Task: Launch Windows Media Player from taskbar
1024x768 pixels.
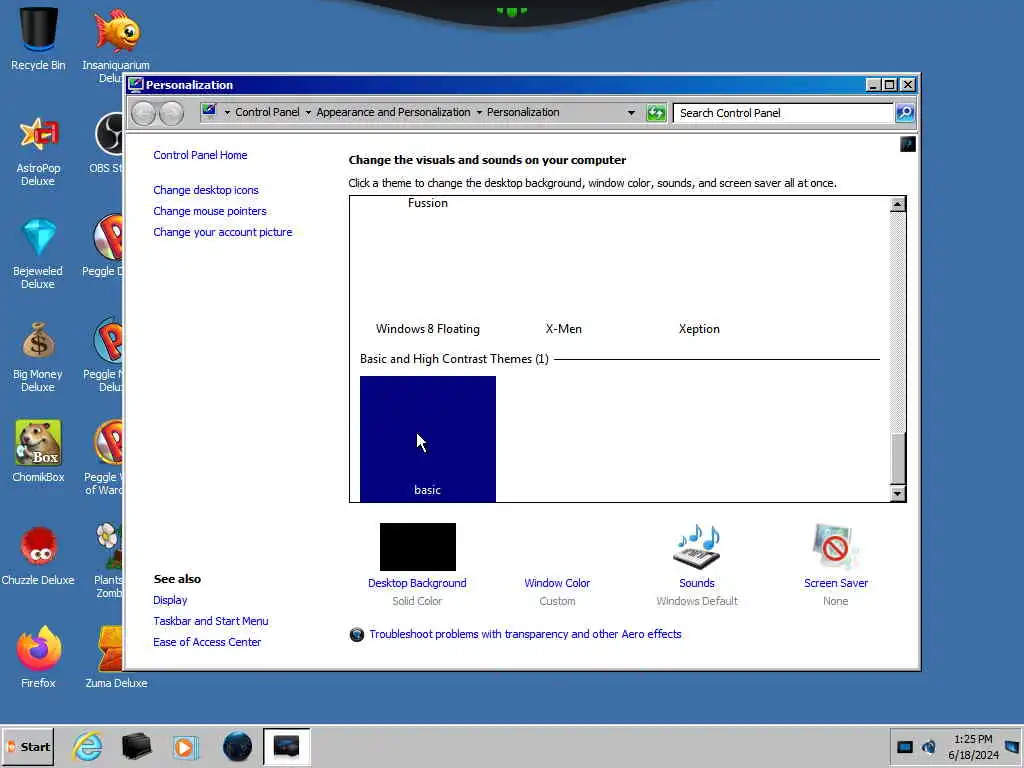Action: [185, 746]
